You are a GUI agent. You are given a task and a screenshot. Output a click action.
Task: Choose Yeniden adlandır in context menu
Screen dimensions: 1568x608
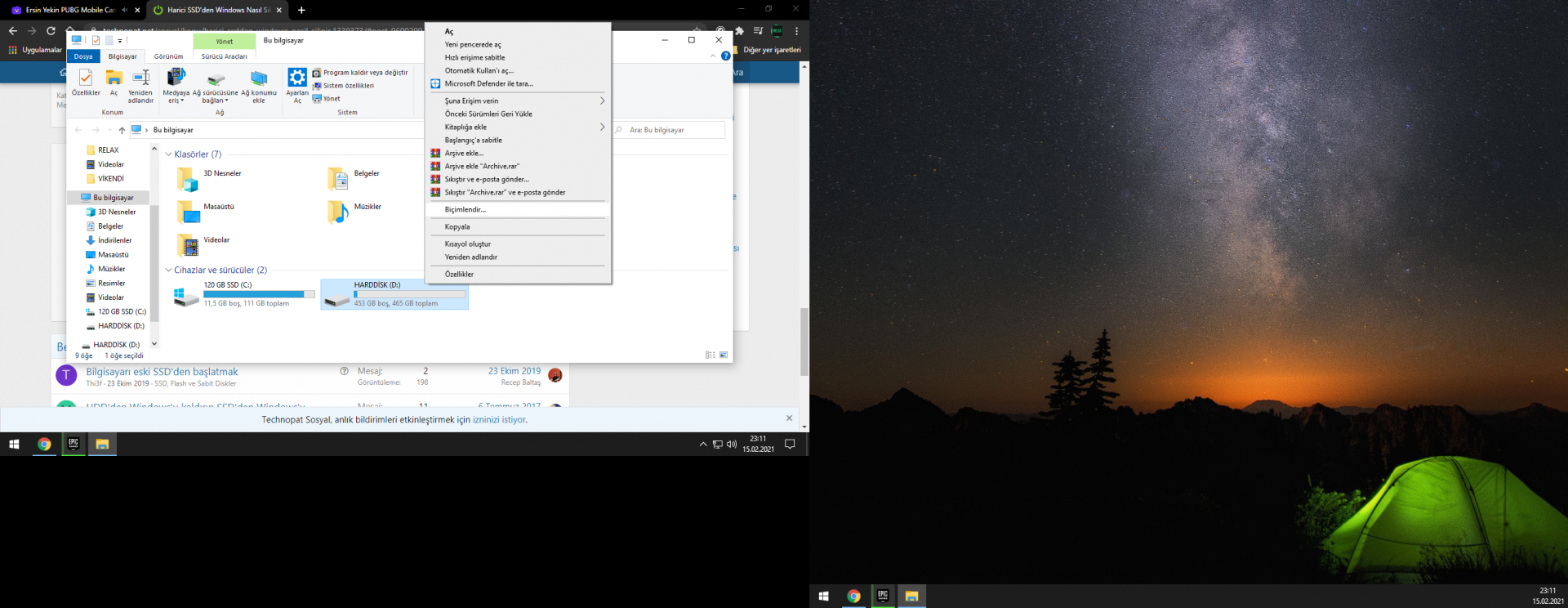518,257
